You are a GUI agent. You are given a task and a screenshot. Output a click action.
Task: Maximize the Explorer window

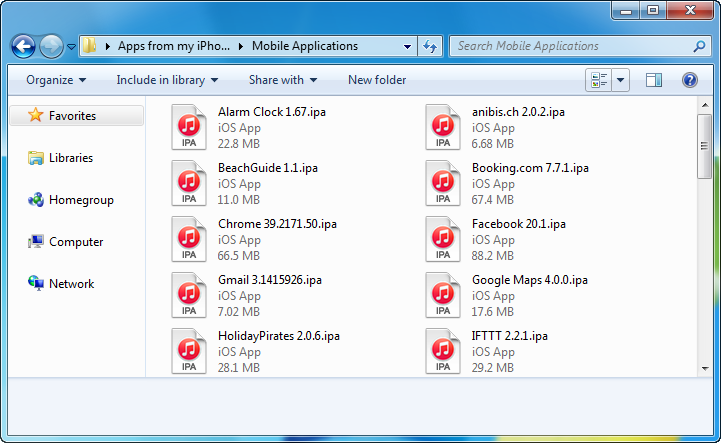click(653, 11)
